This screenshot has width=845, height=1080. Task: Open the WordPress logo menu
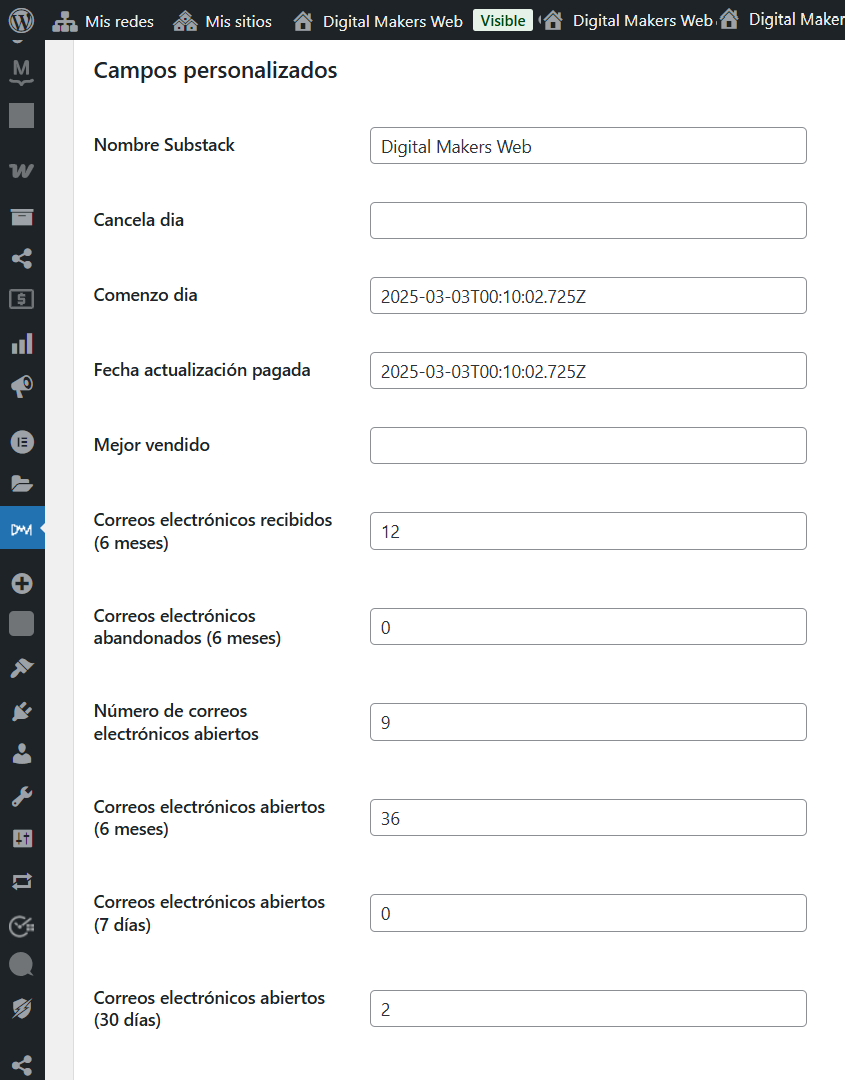coord(22,20)
